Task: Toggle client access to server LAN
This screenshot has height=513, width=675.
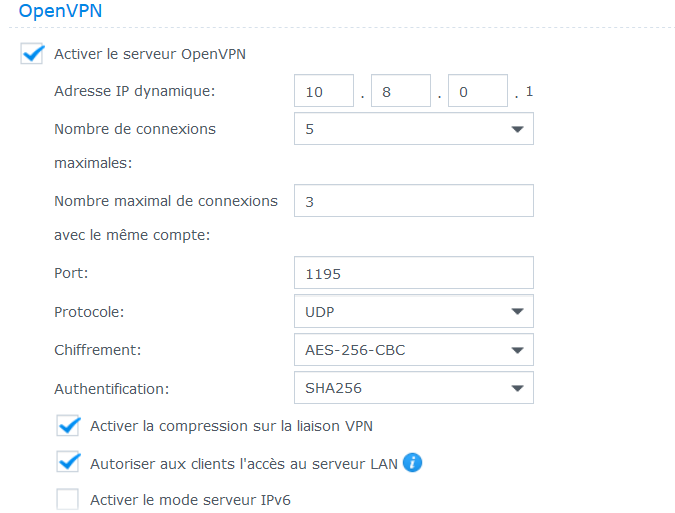Action: 68,462
